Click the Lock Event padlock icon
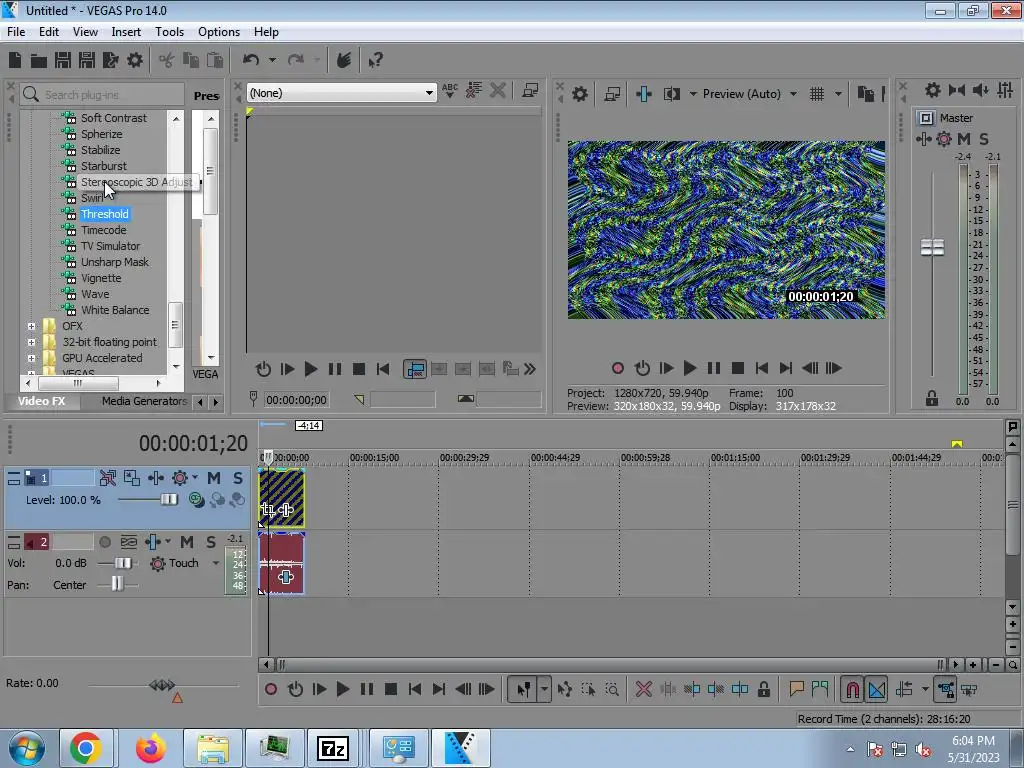The width and height of the screenshot is (1024, 768). click(x=763, y=689)
